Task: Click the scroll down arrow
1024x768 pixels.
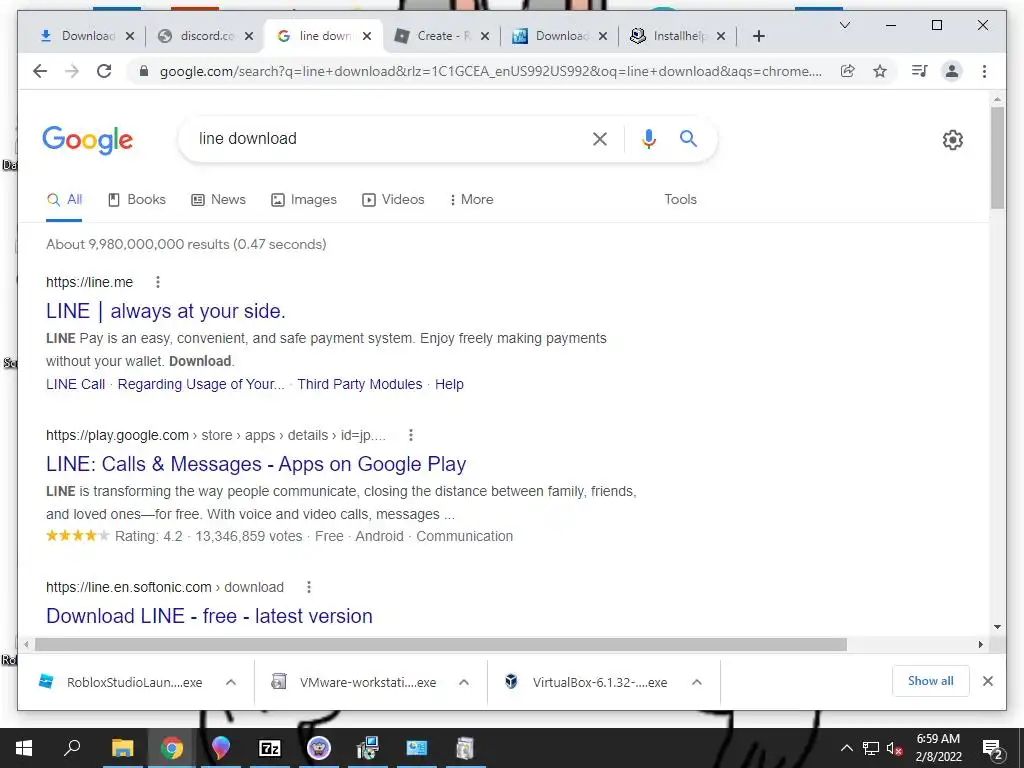Action: (997, 627)
